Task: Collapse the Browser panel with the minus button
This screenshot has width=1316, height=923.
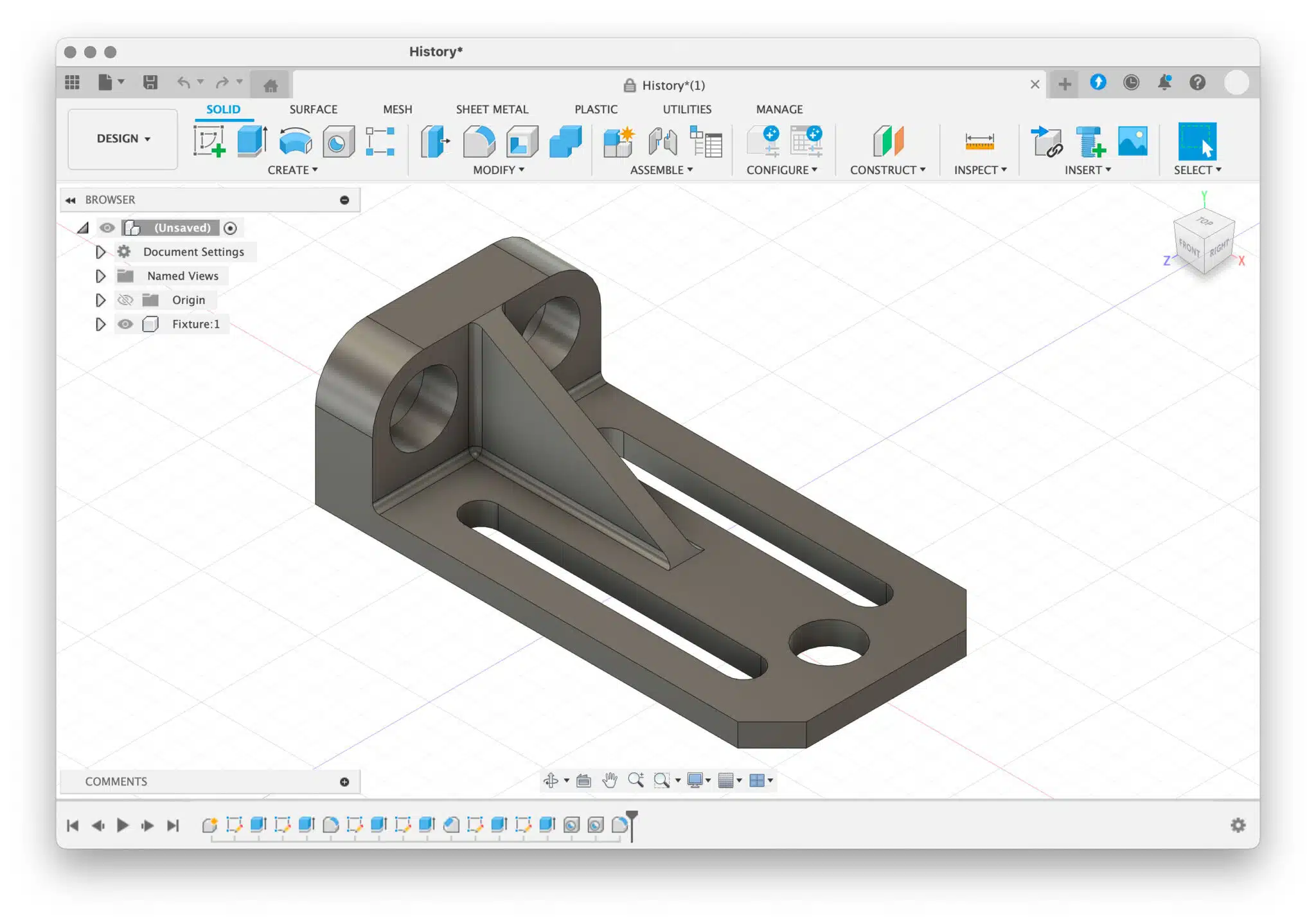Action: click(x=344, y=200)
